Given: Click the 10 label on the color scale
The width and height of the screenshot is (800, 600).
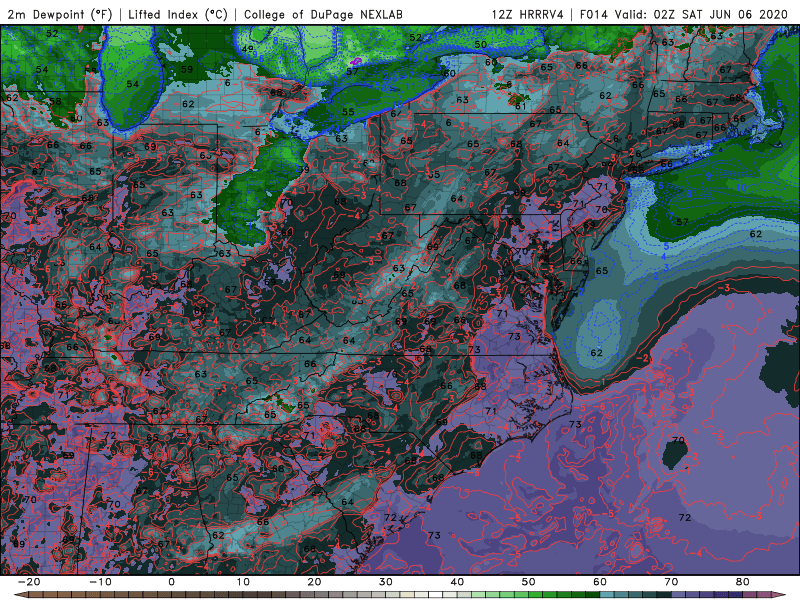Looking at the screenshot, I should (243, 582).
